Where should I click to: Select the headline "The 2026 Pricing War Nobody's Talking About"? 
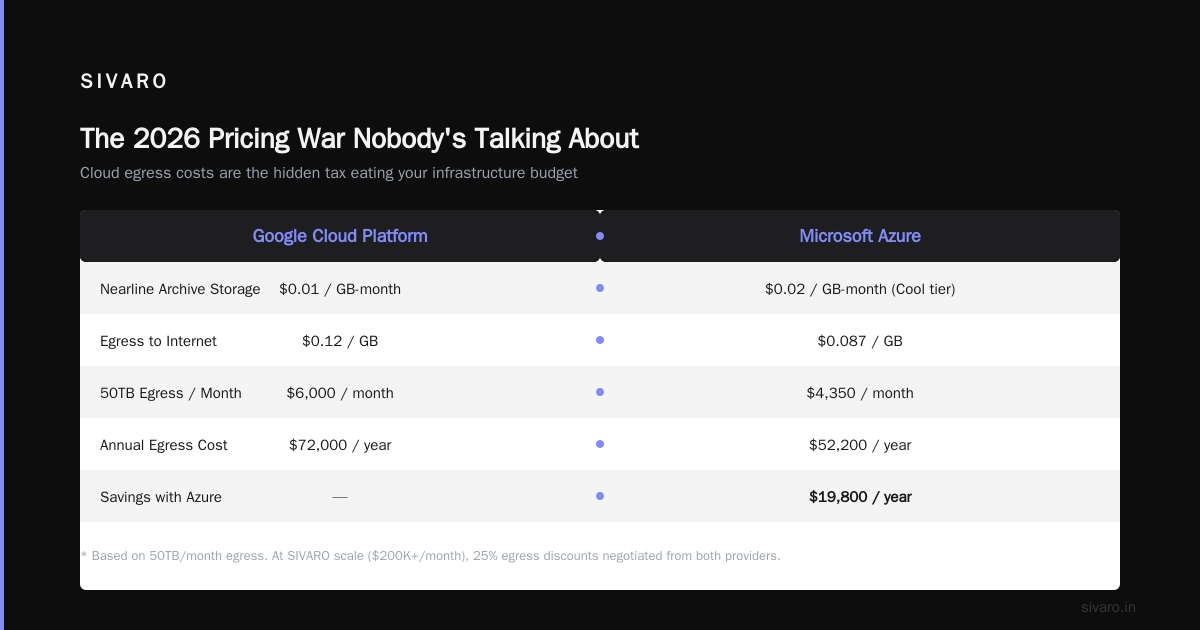click(359, 139)
